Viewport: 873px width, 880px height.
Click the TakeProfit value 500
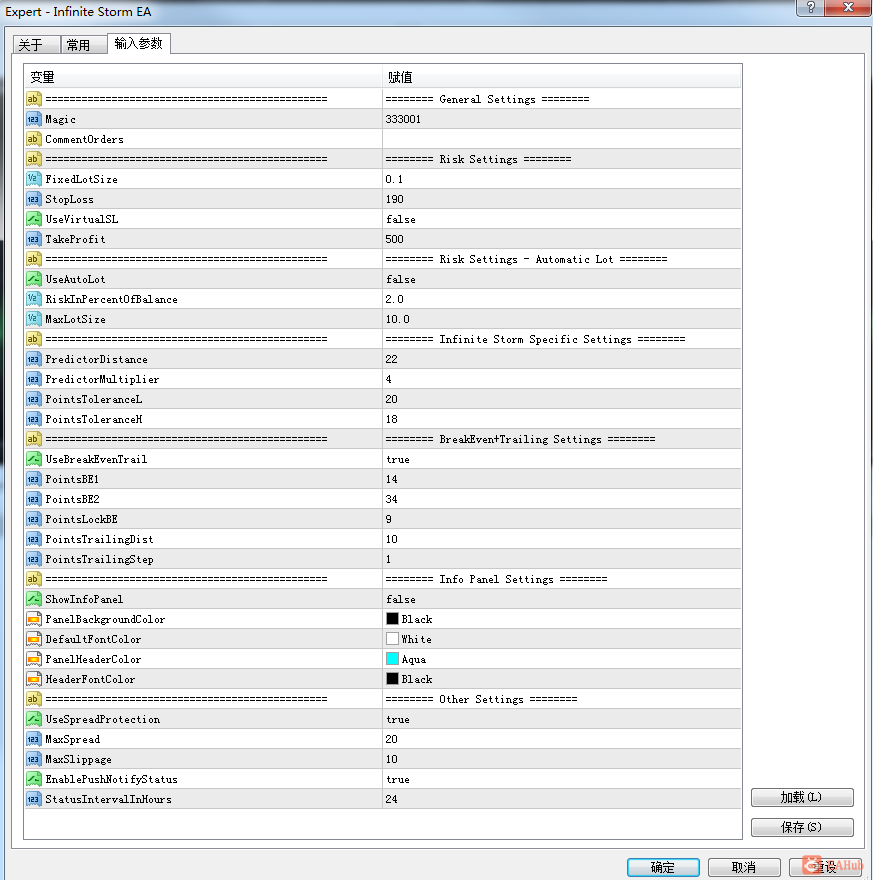click(394, 239)
